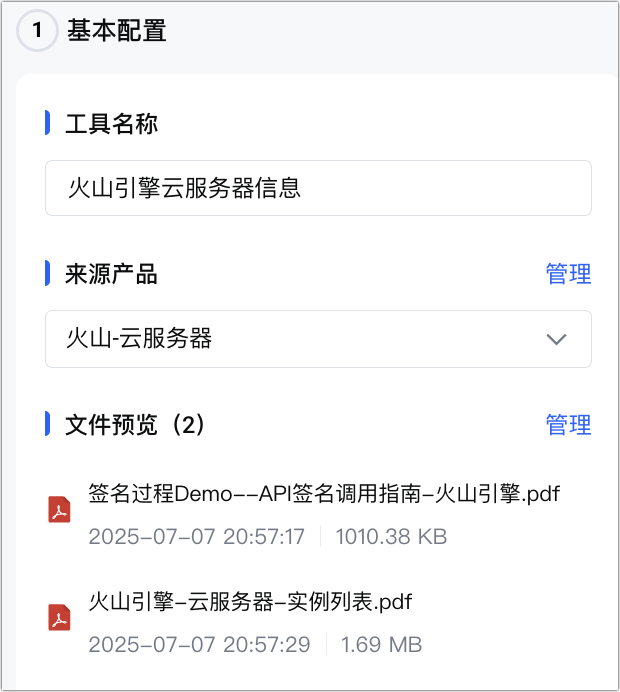
Task: Click the PDF icon for 签名过程Demo file
Action: coord(61,510)
